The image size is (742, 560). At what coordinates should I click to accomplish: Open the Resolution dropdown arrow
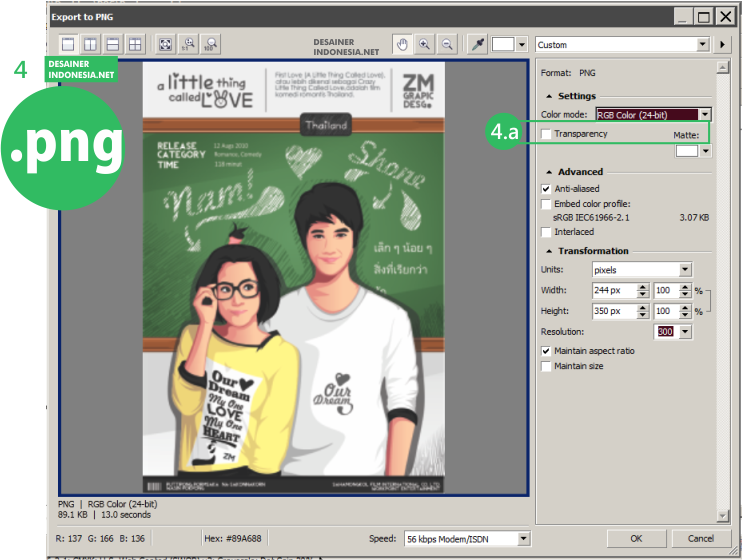tap(685, 331)
